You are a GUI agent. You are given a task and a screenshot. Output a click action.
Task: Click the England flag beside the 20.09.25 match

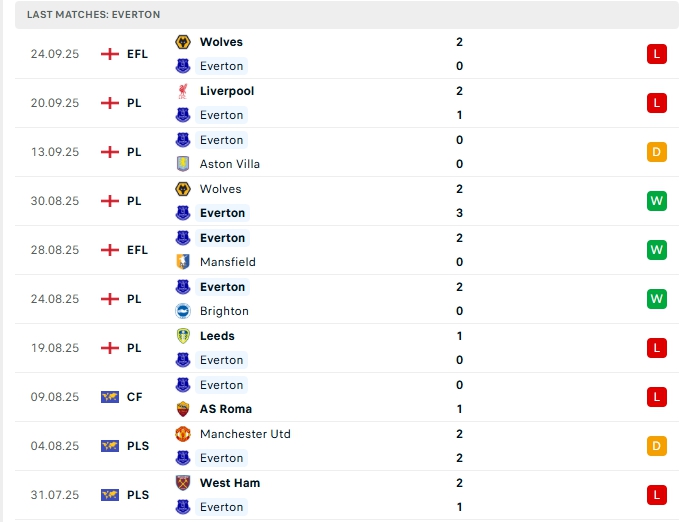click(x=110, y=103)
